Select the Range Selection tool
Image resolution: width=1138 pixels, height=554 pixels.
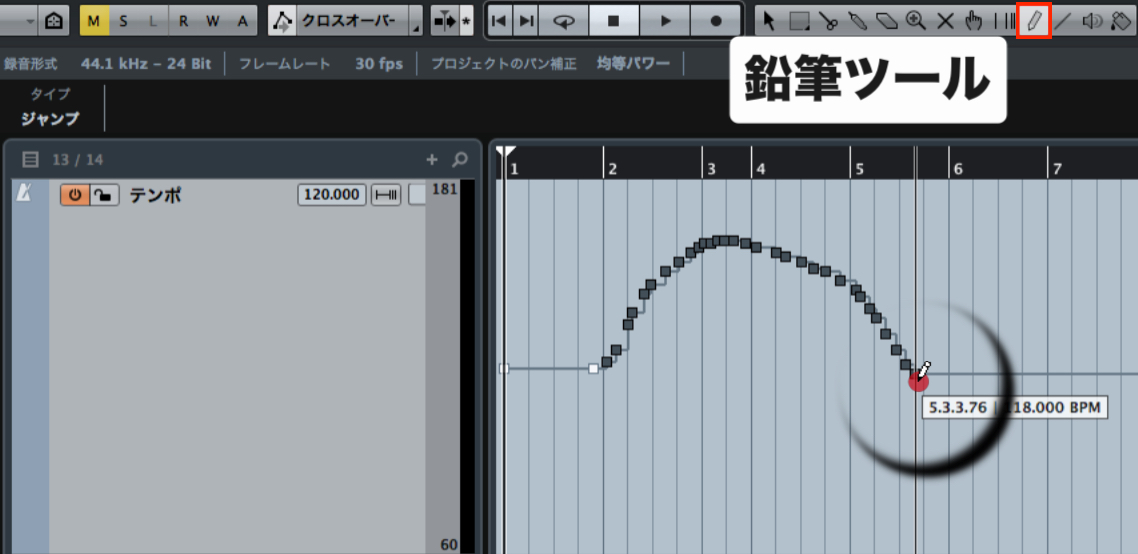point(799,21)
